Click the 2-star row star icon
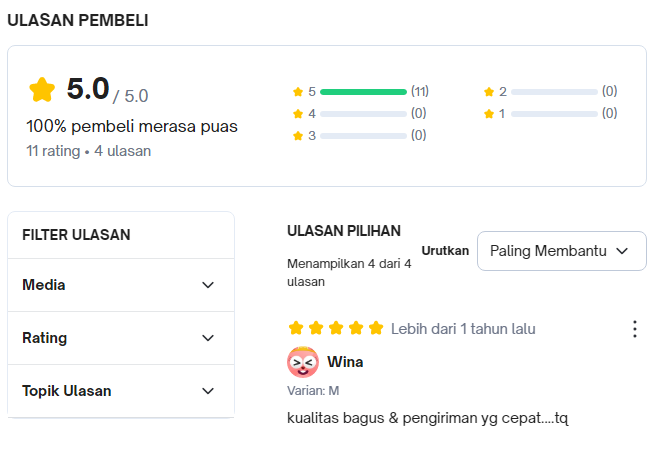The width and height of the screenshot is (661, 454). click(x=489, y=92)
